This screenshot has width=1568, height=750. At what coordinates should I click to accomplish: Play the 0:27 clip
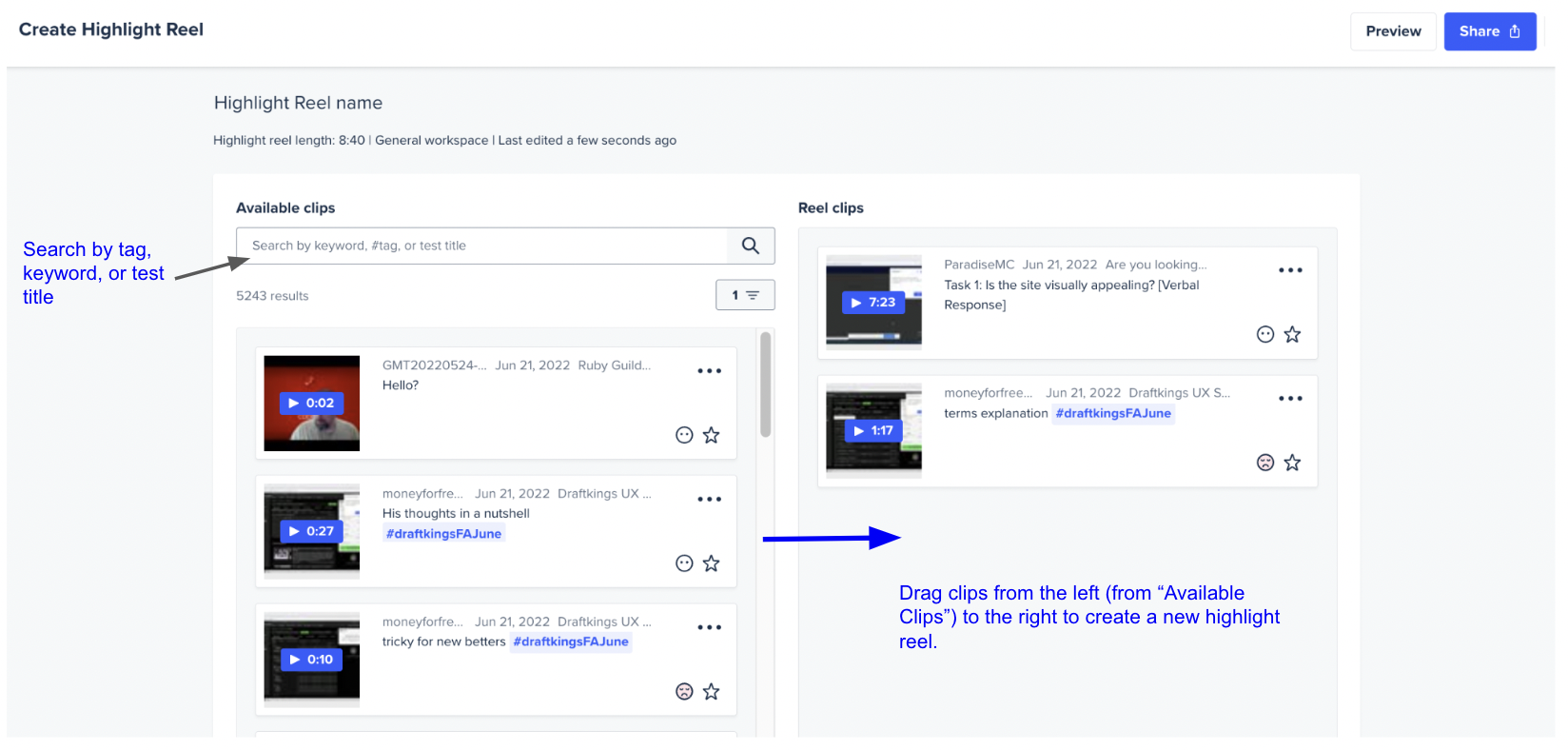tap(311, 531)
